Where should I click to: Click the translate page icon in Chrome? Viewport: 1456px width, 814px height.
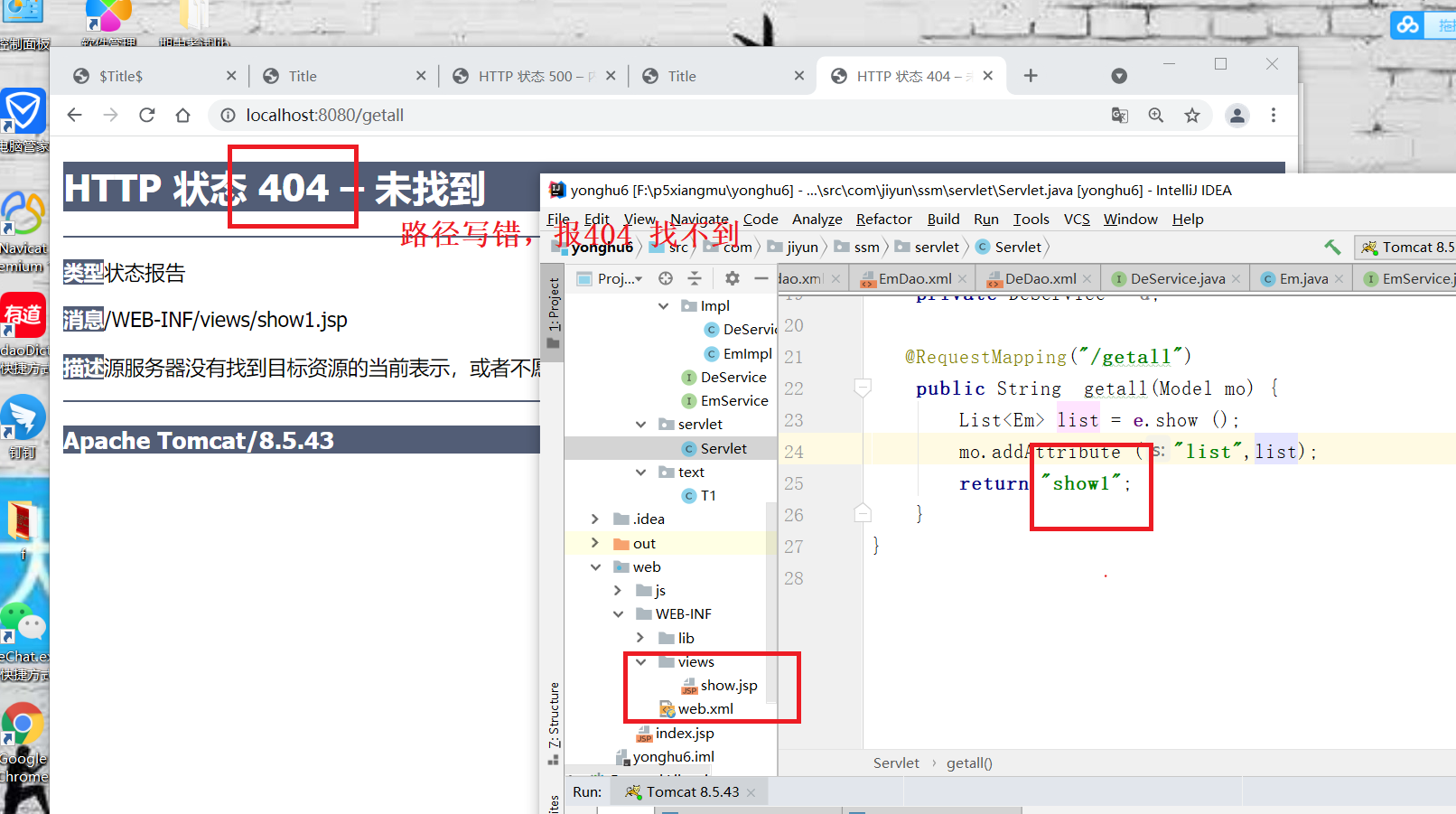click(1120, 115)
